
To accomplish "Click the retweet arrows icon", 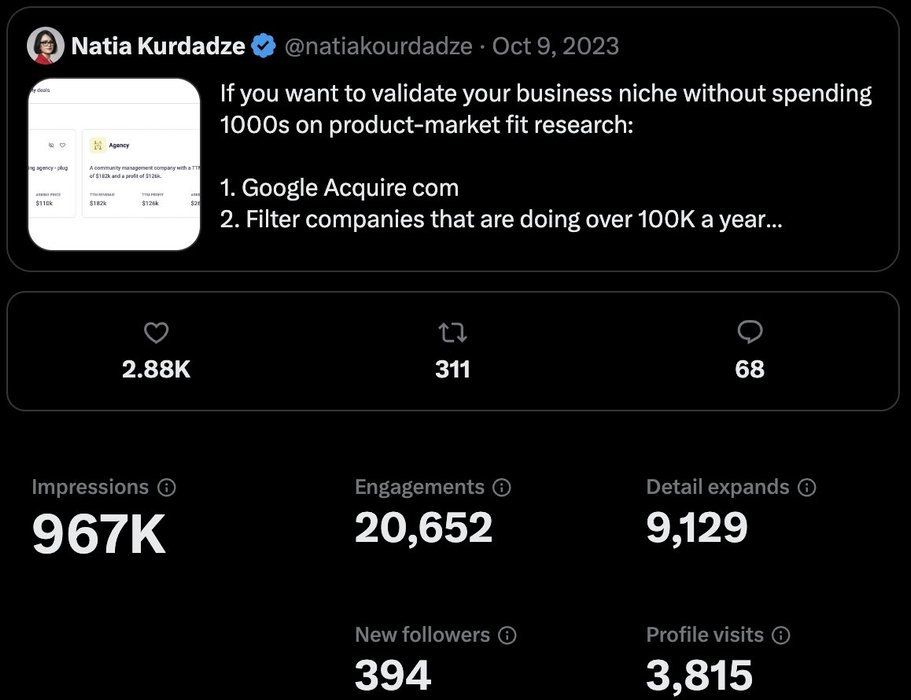I will tap(453, 333).
